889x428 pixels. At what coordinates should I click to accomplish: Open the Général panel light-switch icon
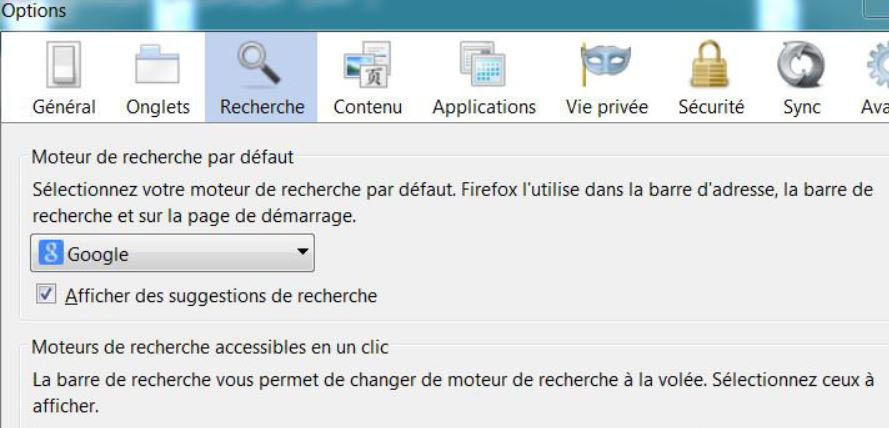click(x=64, y=67)
